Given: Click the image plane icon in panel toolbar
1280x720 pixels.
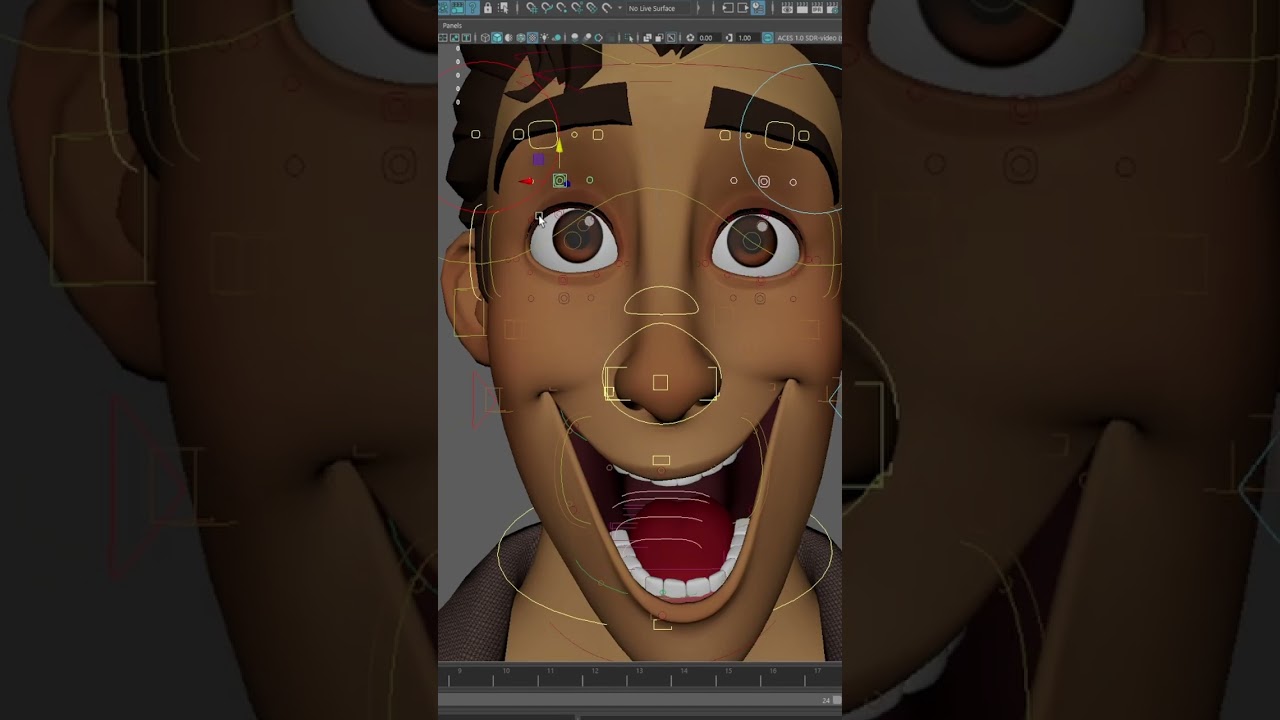Looking at the screenshot, I should [x=454, y=38].
